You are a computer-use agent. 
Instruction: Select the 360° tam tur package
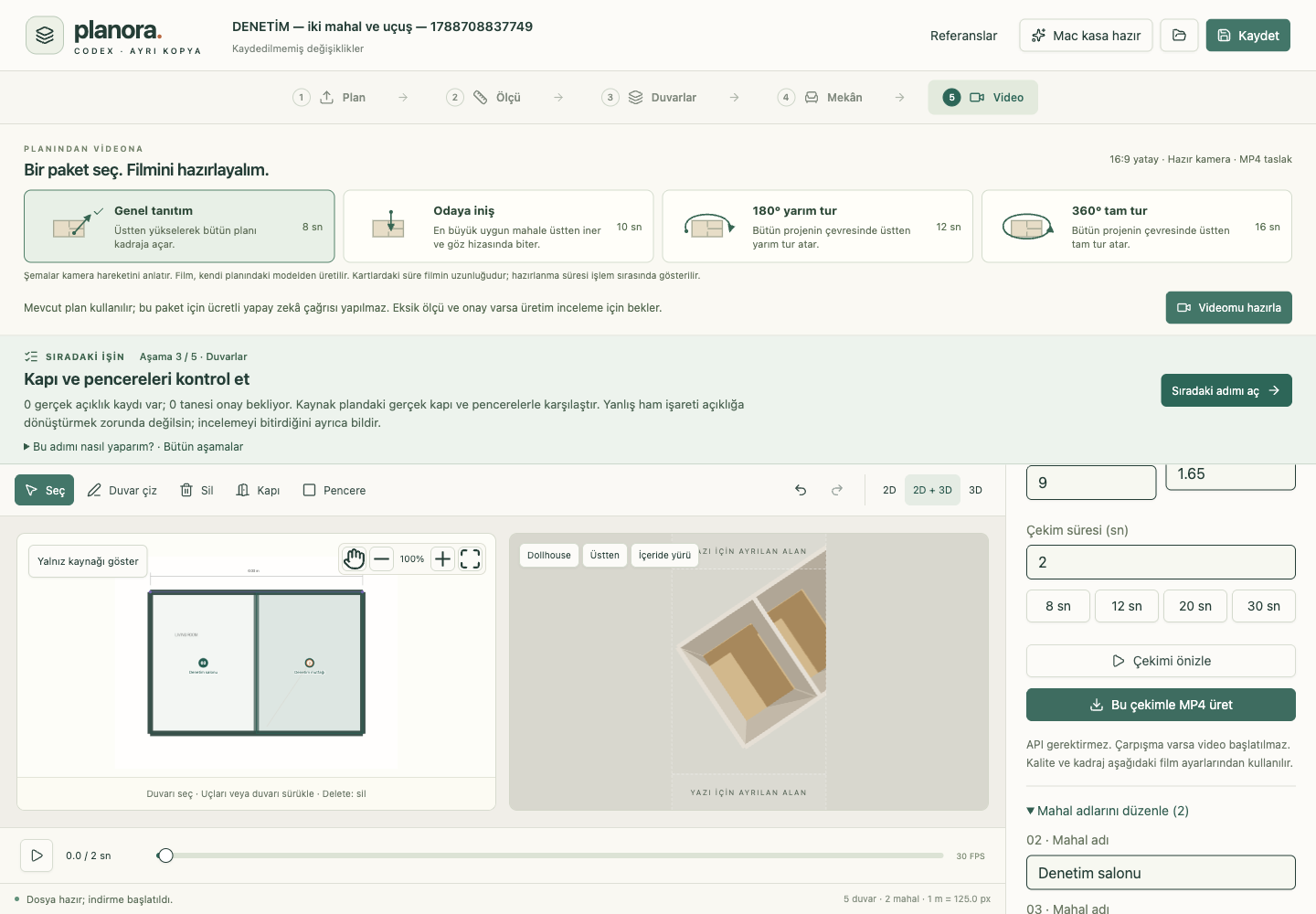pos(1137,227)
